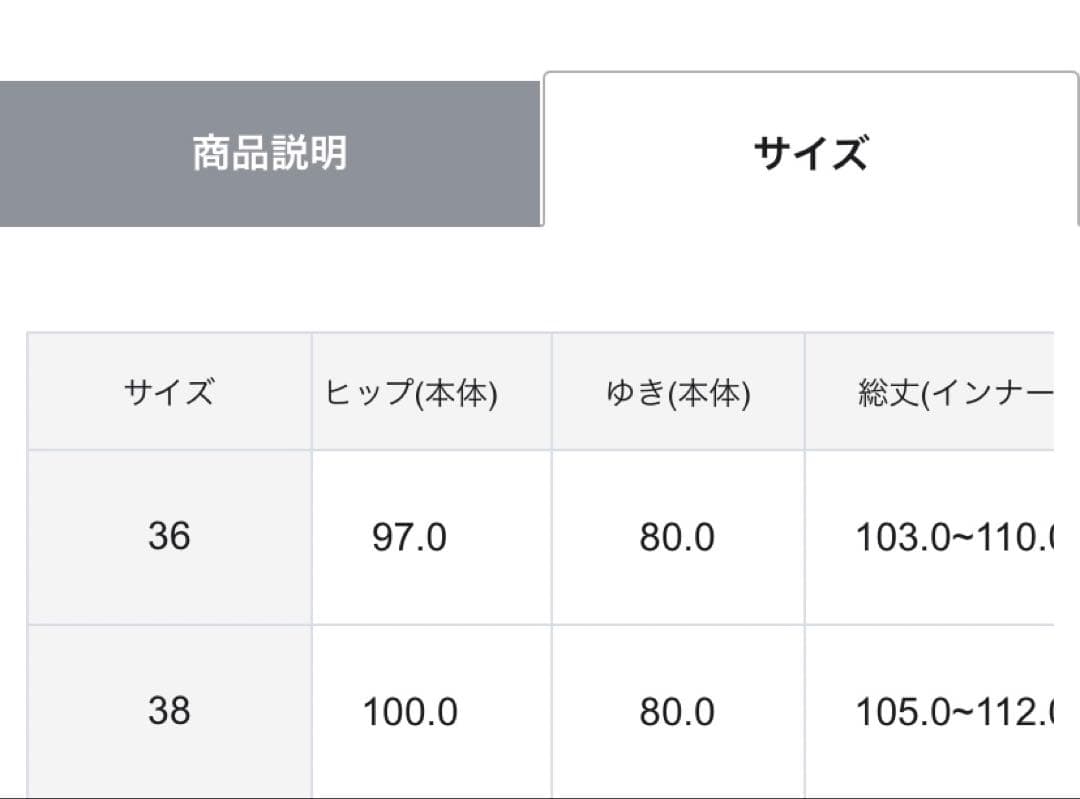Image resolution: width=1080 pixels, height=799 pixels.
Task: Click the size 36 table row
Action: [x=540, y=537]
